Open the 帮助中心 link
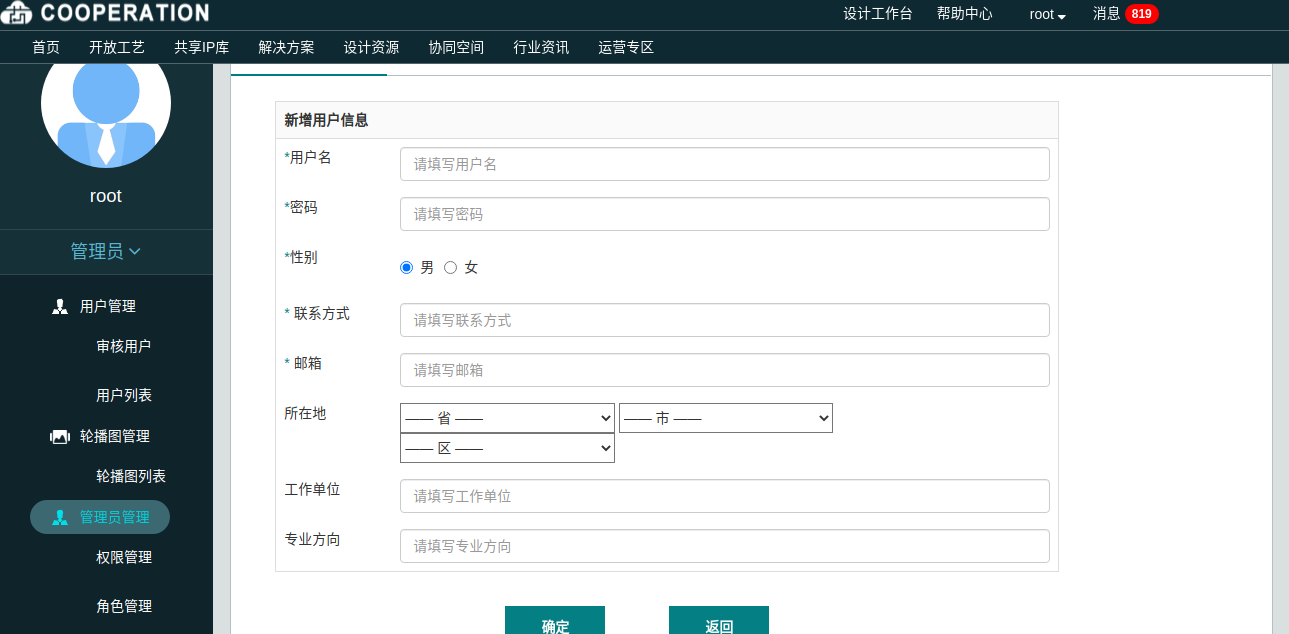This screenshot has width=1289, height=634. [965, 14]
